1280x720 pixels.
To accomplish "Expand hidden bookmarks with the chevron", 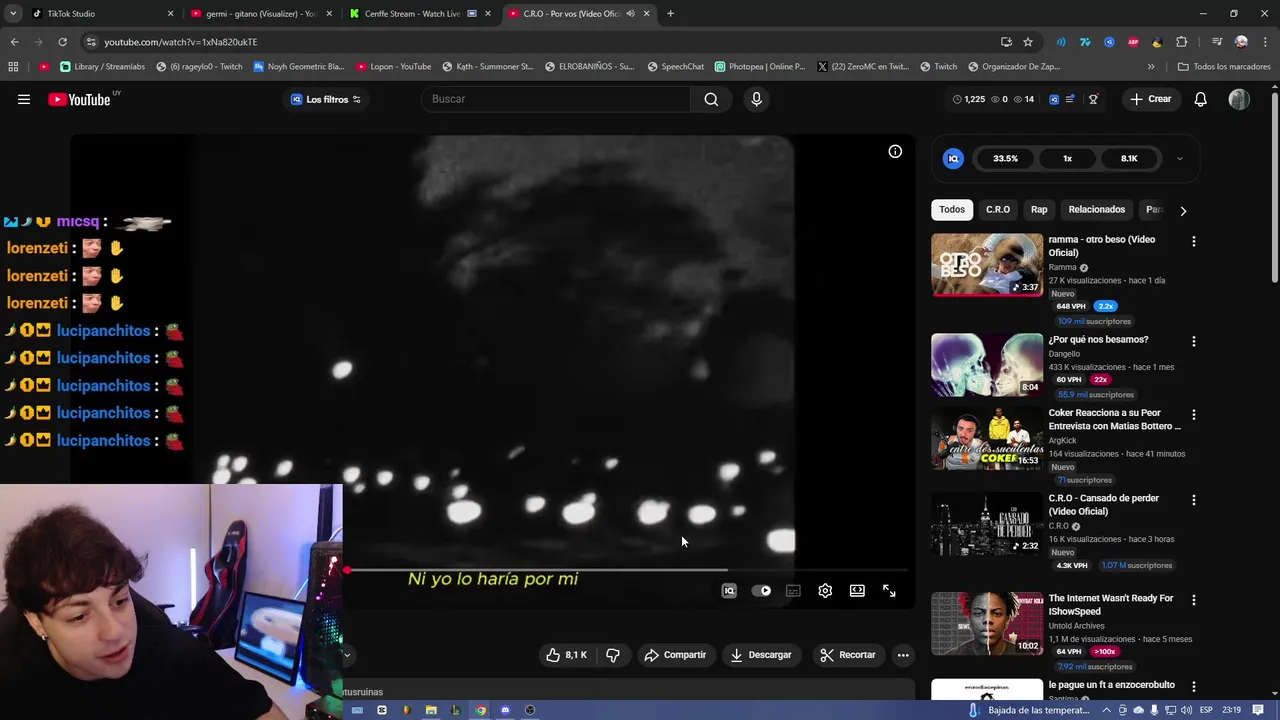I will click(1151, 67).
